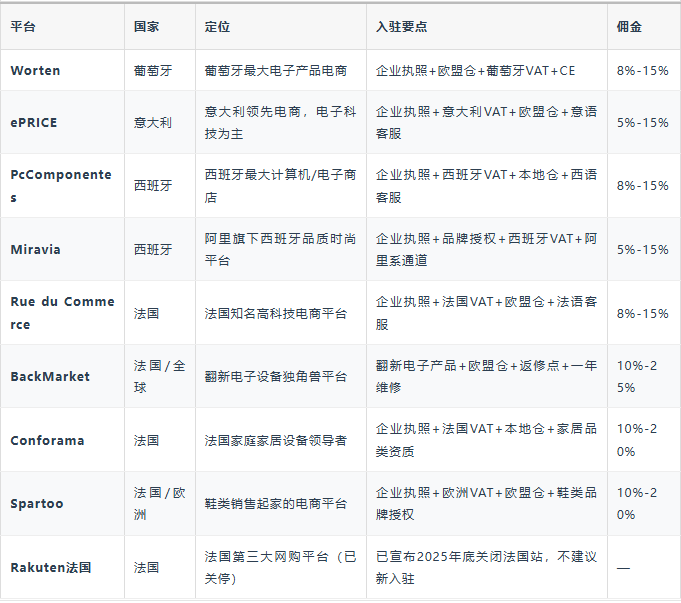Click PcComponentes requirement cell with 西语客服
681x603 pixels.
point(486,186)
